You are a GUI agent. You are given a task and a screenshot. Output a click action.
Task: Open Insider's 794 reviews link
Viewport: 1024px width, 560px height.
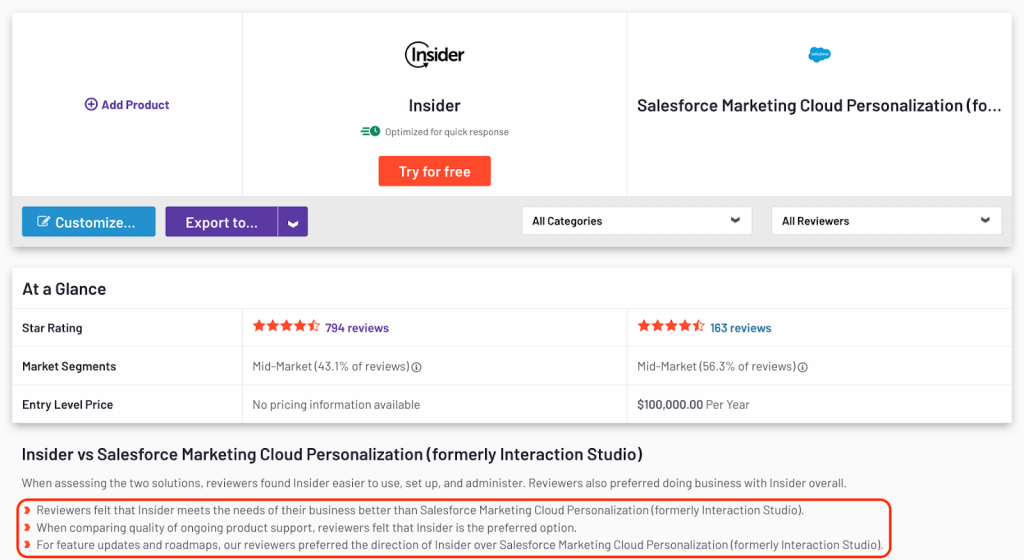pos(357,328)
